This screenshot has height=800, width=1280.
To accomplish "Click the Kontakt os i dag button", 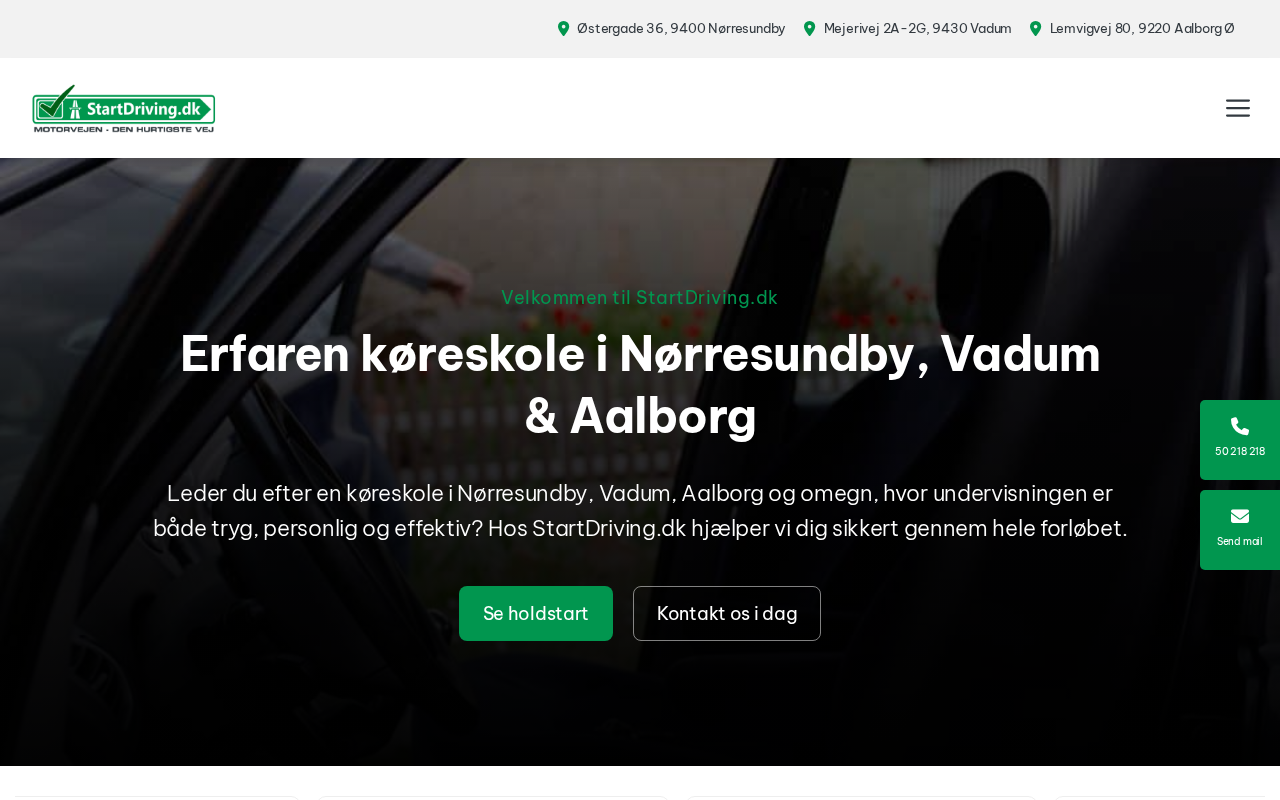I will click(x=727, y=613).
